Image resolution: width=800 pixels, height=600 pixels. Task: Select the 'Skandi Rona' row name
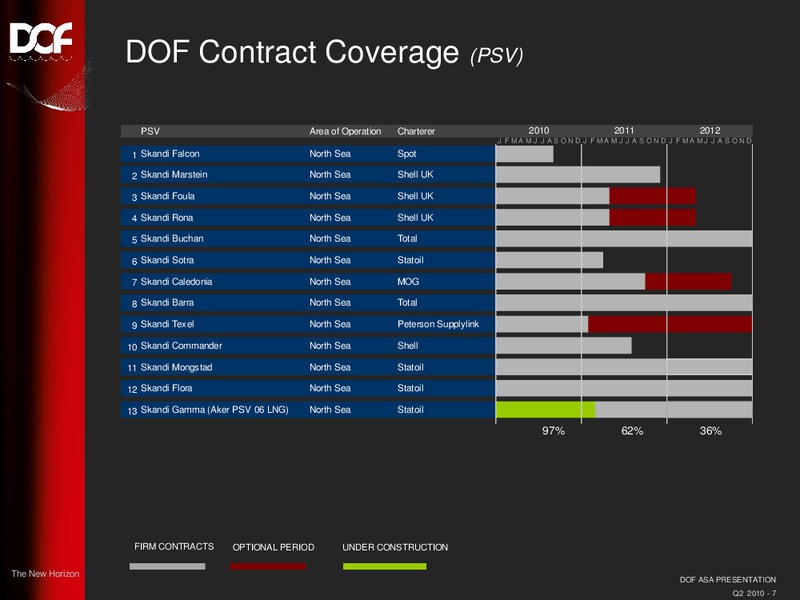(x=167, y=217)
